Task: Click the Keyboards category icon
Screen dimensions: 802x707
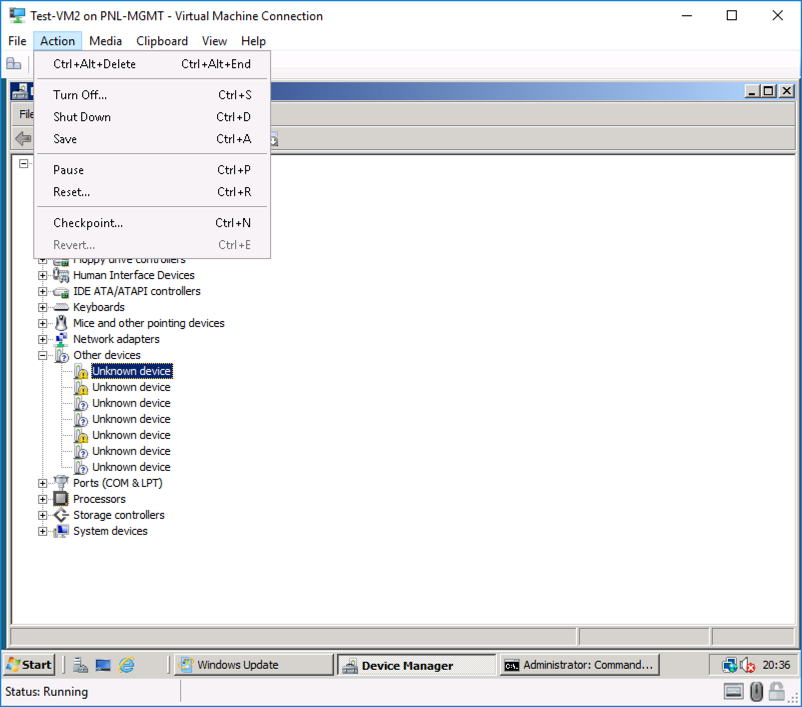Action: pos(61,307)
